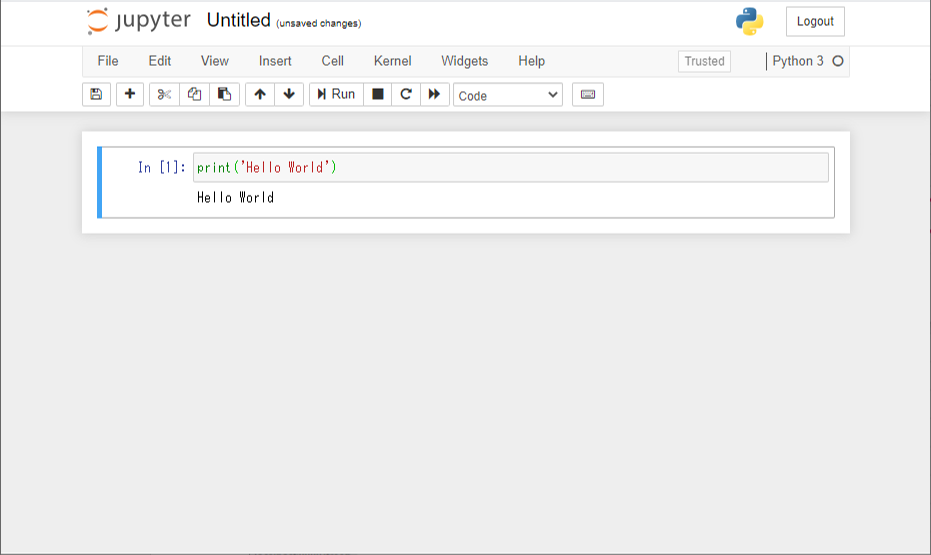Click into the print('Hello World') code cell
This screenshot has width=931, height=555.
tap(510, 167)
